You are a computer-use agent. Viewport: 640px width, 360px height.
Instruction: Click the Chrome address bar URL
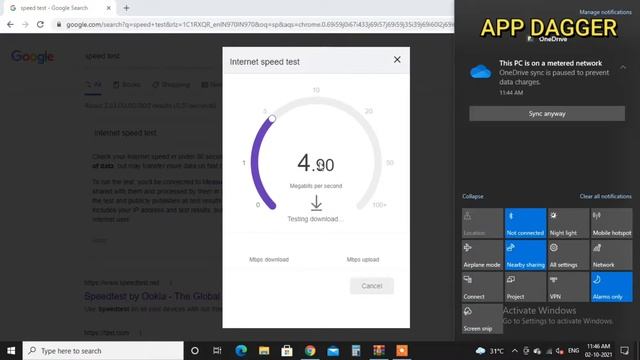tap(259, 24)
